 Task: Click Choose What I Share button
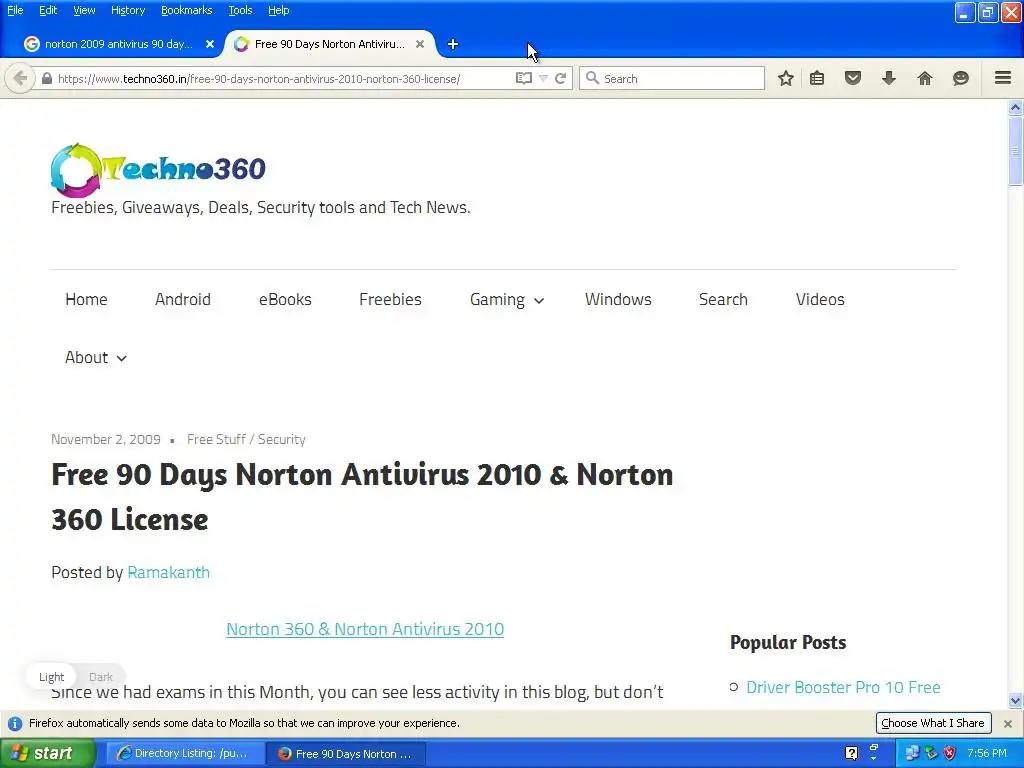933,723
